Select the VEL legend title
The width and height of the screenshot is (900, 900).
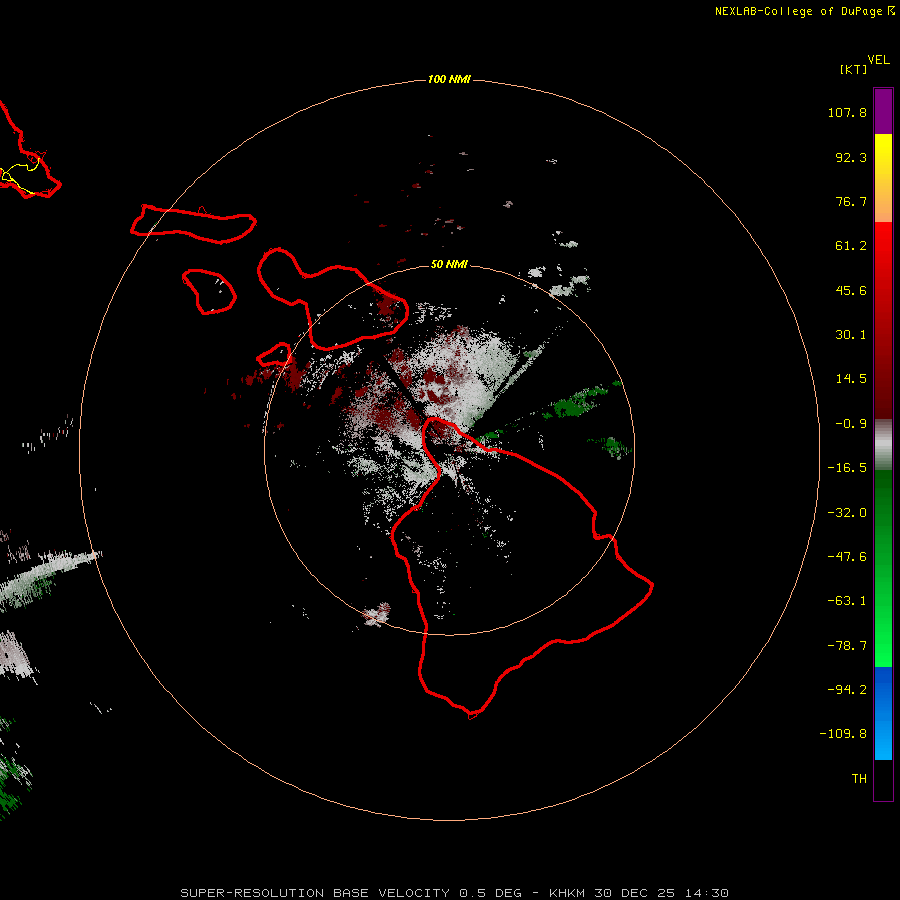879,60
